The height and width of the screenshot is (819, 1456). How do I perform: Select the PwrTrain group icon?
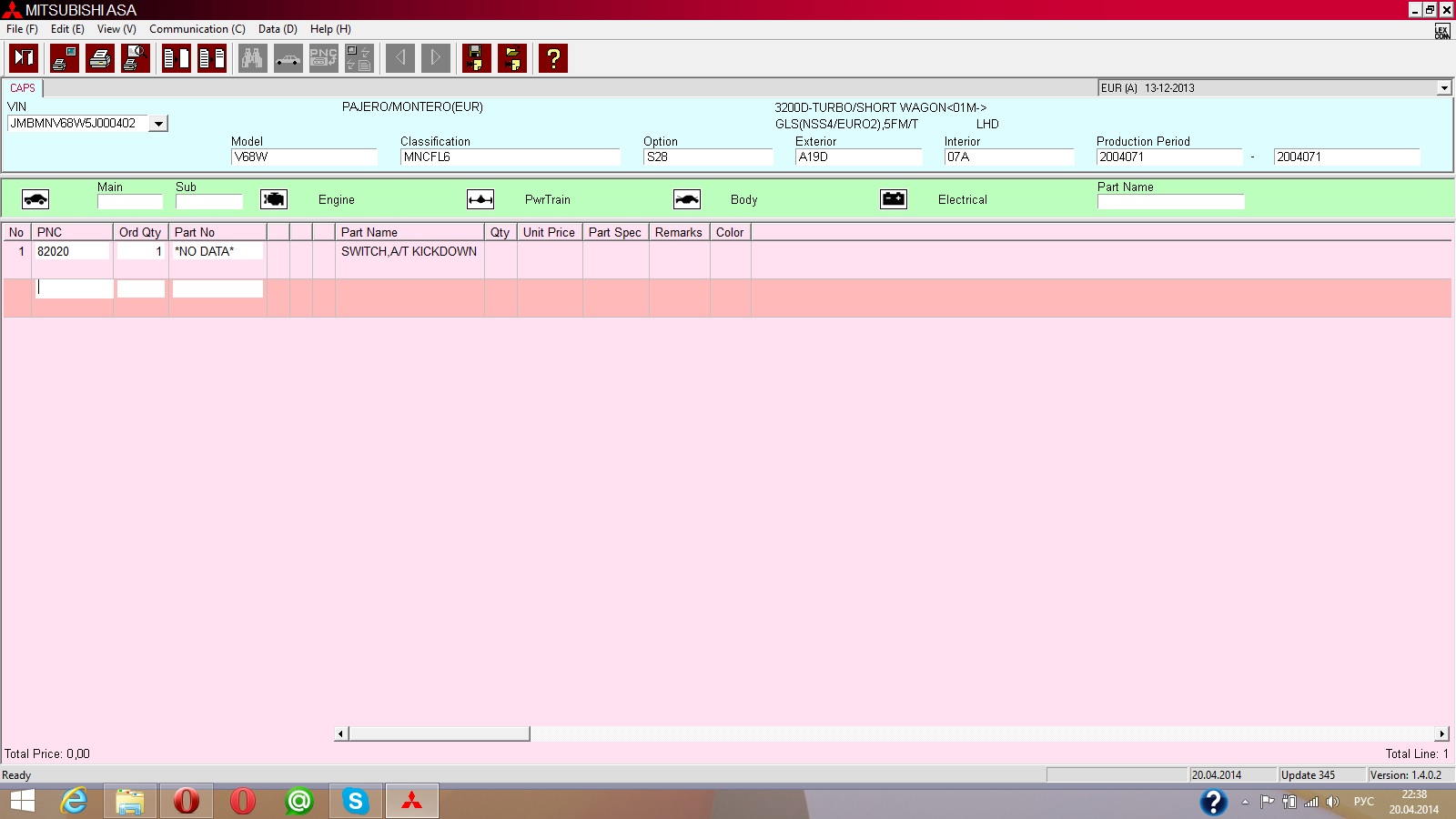[480, 199]
